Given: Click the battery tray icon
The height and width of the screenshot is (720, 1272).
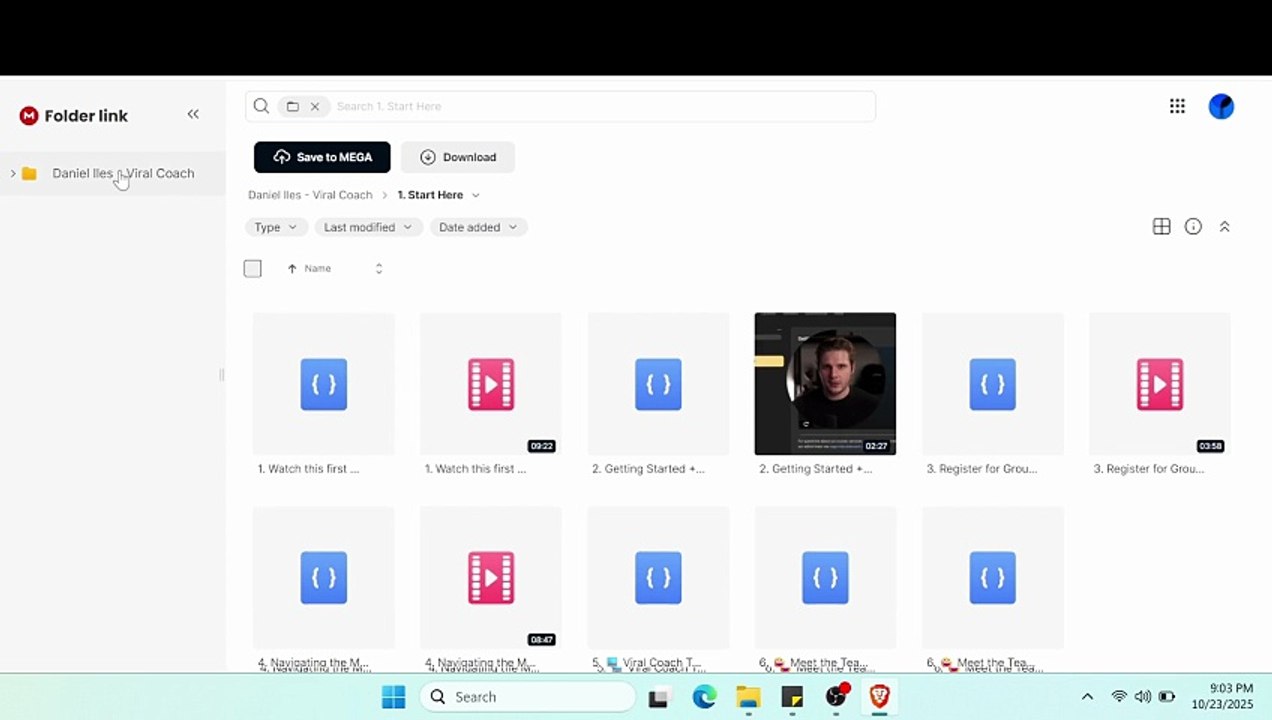Looking at the screenshot, I should click(1166, 697).
